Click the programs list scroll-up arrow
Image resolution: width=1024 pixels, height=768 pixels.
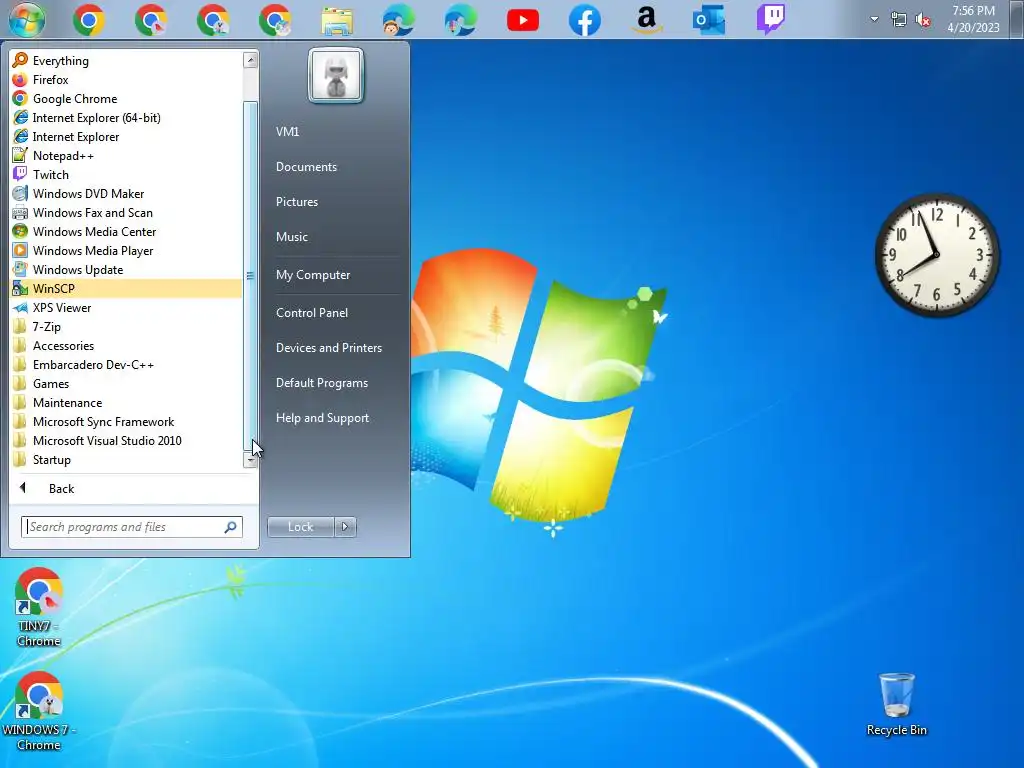250,60
